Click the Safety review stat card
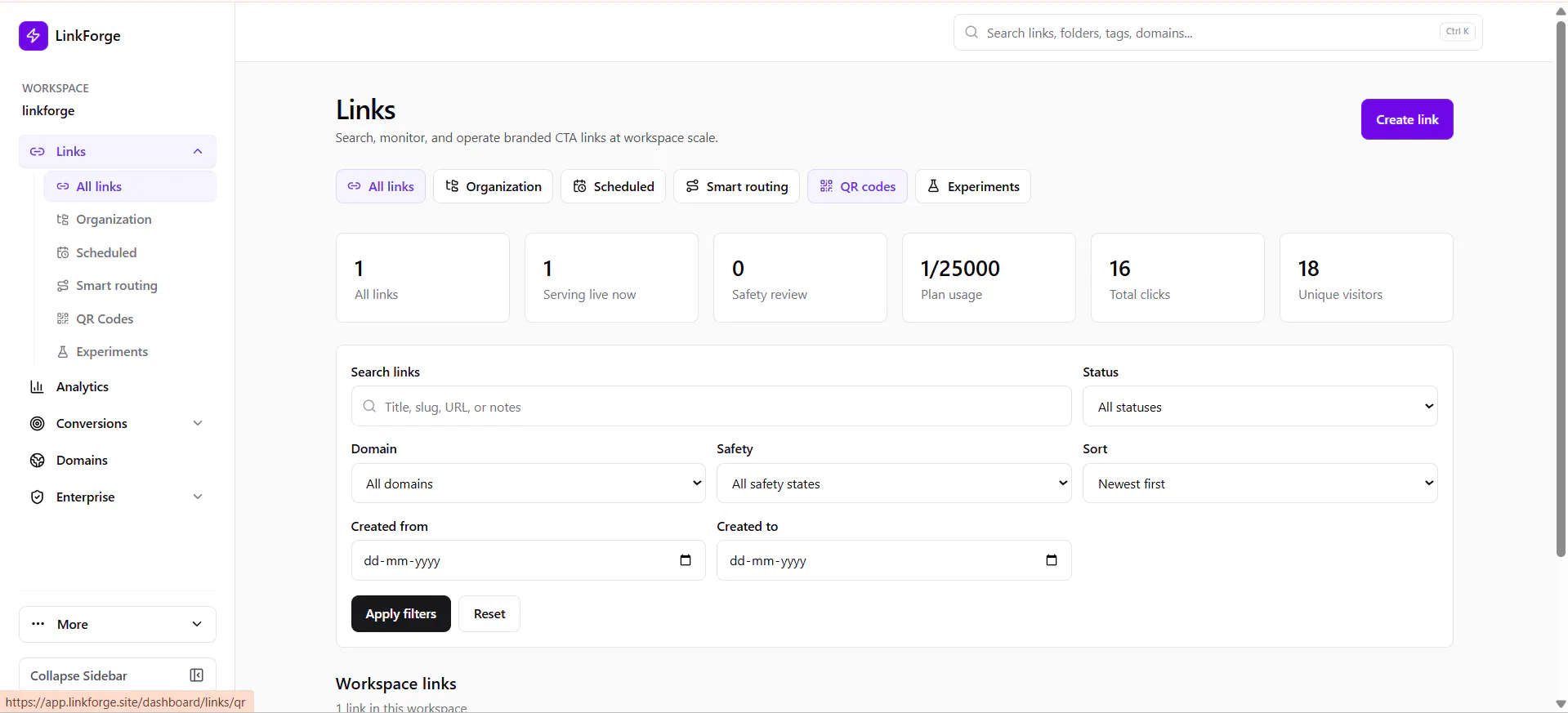1568x713 pixels. tap(800, 278)
